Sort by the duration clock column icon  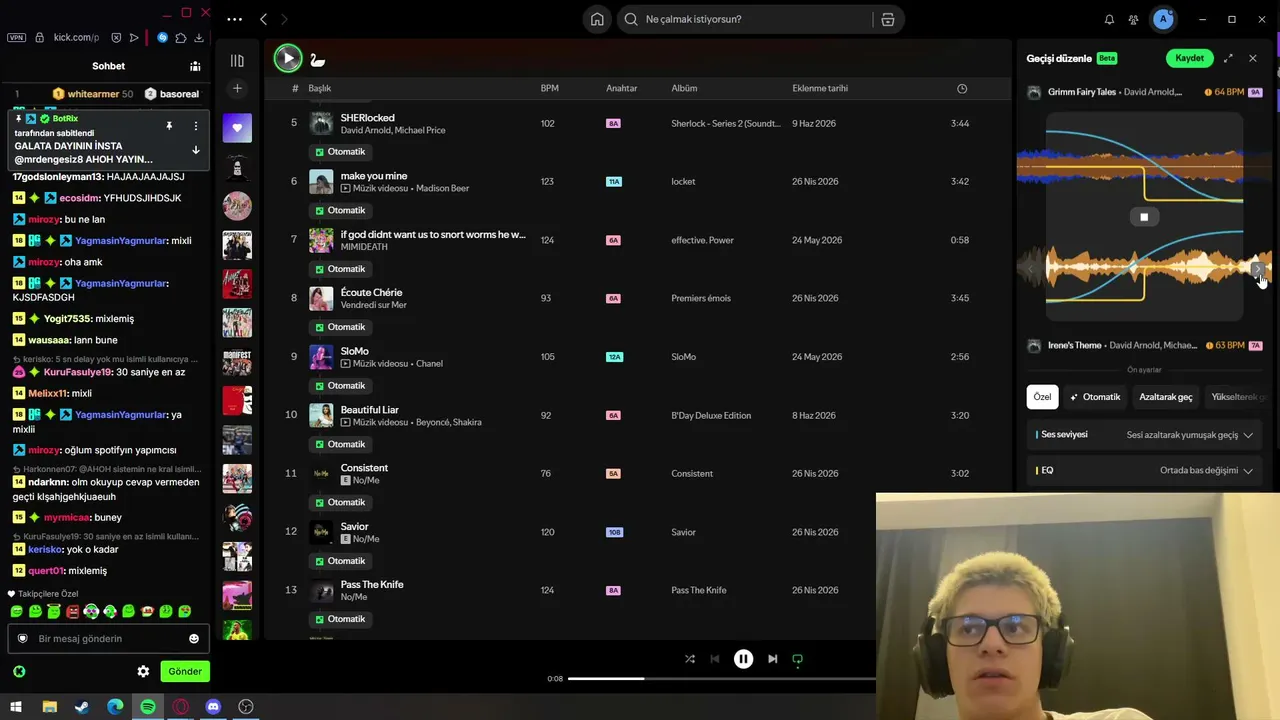pos(962,88)
